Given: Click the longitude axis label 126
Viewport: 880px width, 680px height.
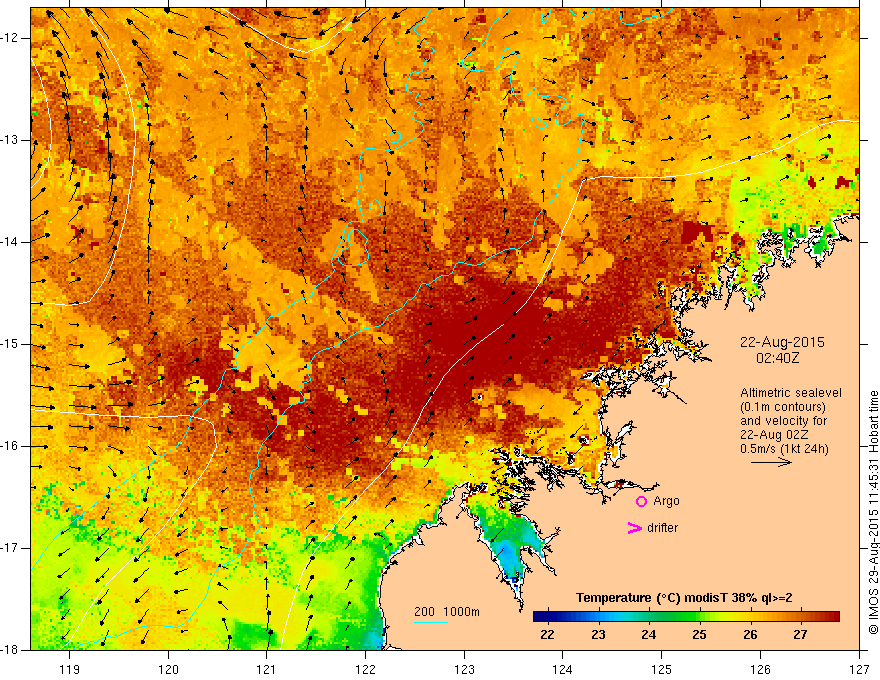Looking at the screenshot, I should [x=760, y=669].
